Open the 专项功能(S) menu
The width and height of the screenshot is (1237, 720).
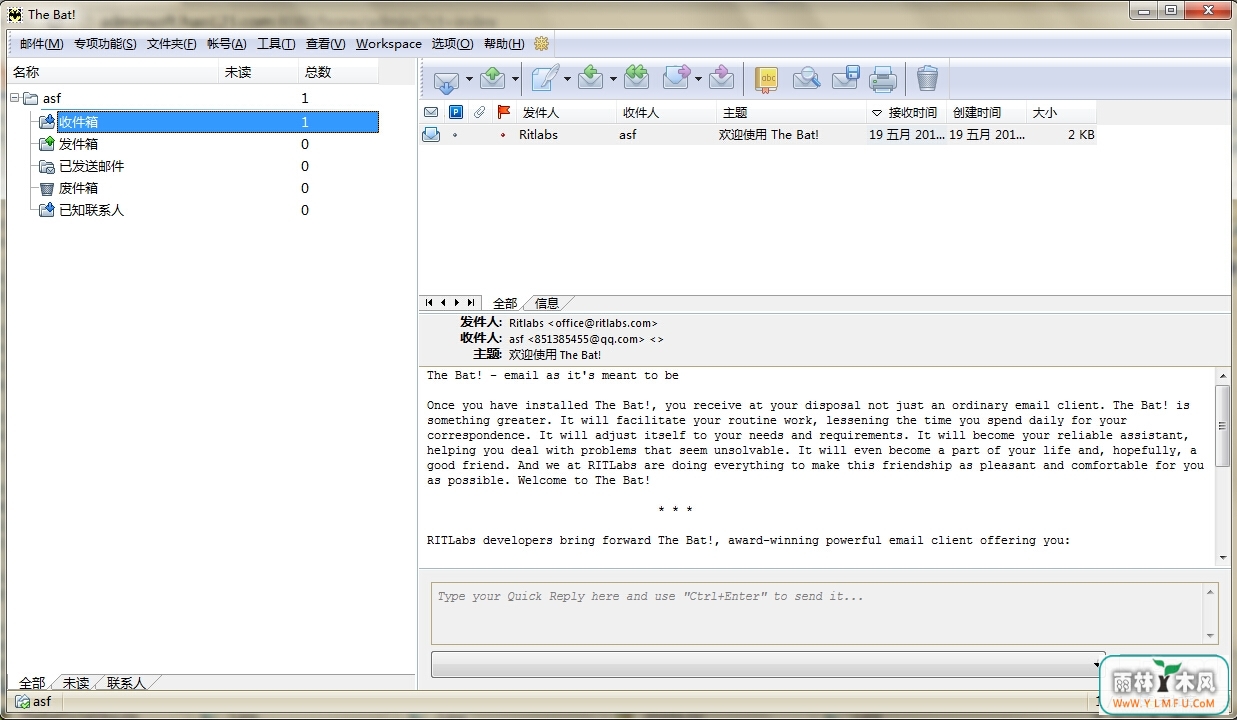click(x=105, y=44)
